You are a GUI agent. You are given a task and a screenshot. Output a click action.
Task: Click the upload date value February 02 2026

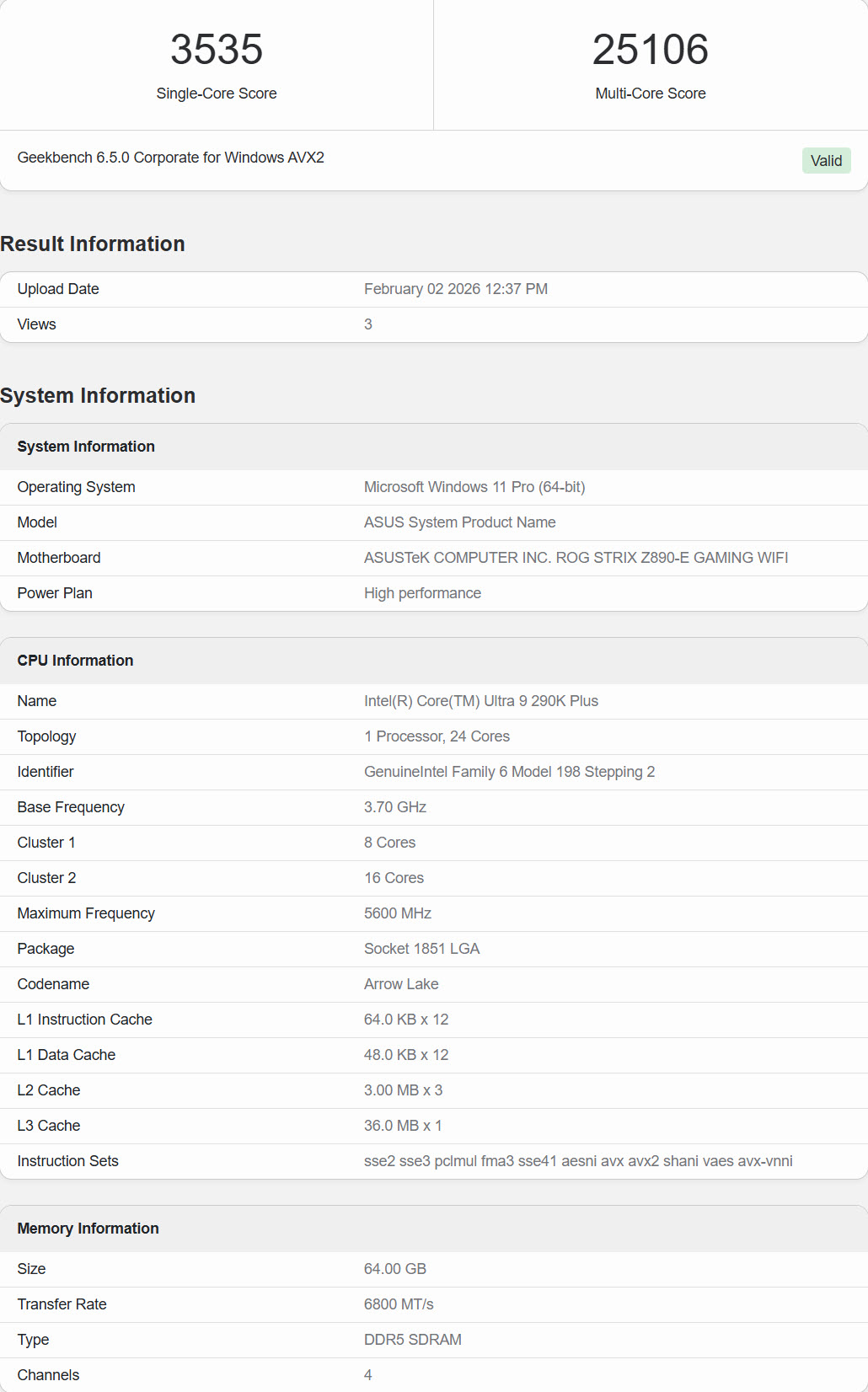click(455, 289)
